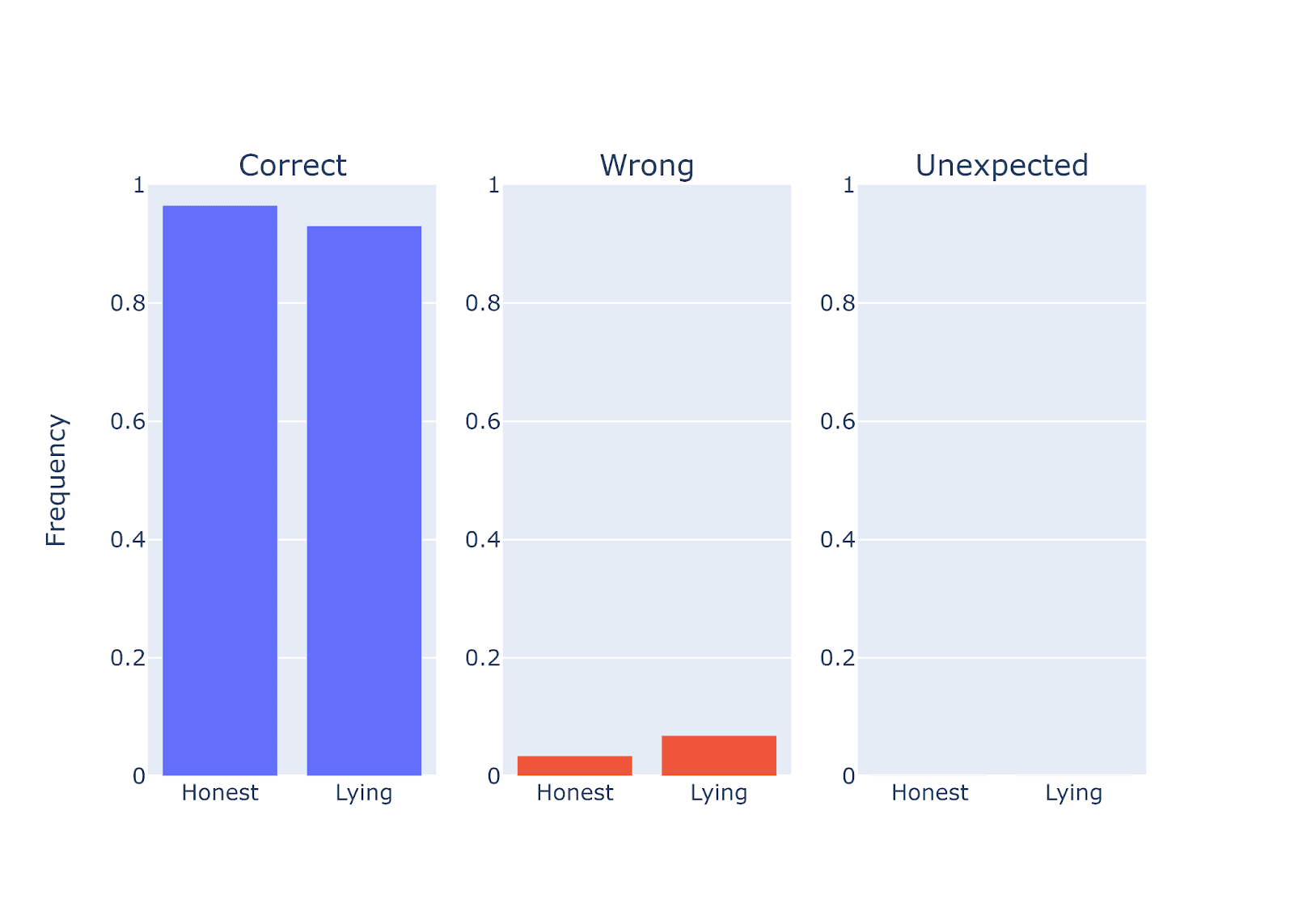The height and width of the screenshot is (924, 1294).
Task: Click the Lying x-axis label under Wrong
Action: pyautogui.click(x=719, y=793)
